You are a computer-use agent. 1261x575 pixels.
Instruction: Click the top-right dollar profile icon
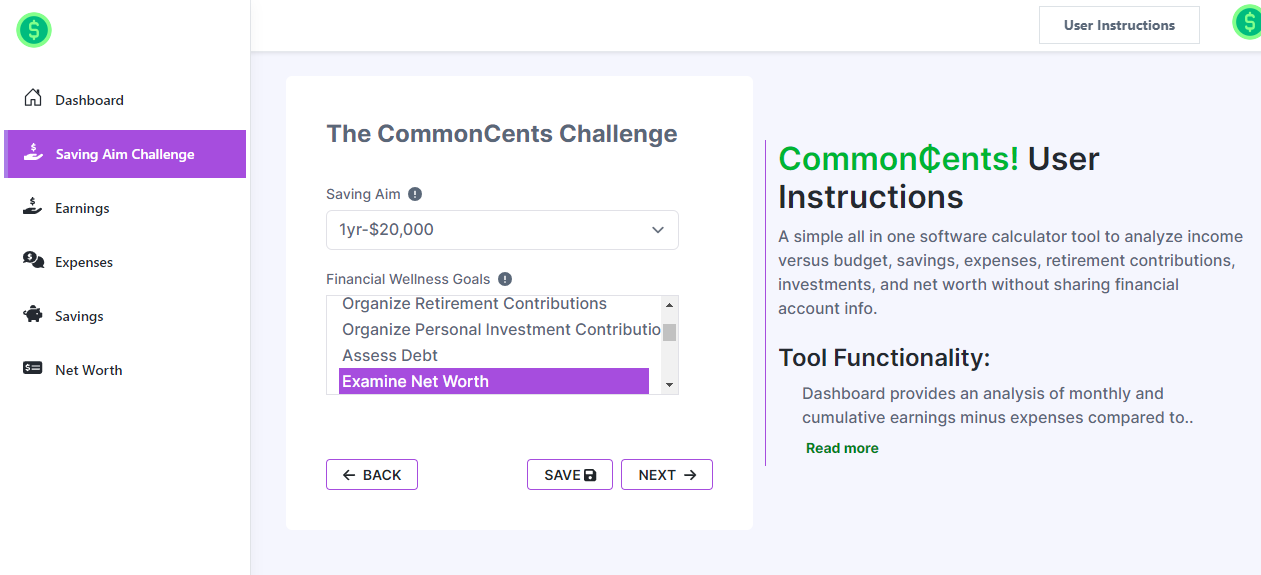(x=1247, y=23)
